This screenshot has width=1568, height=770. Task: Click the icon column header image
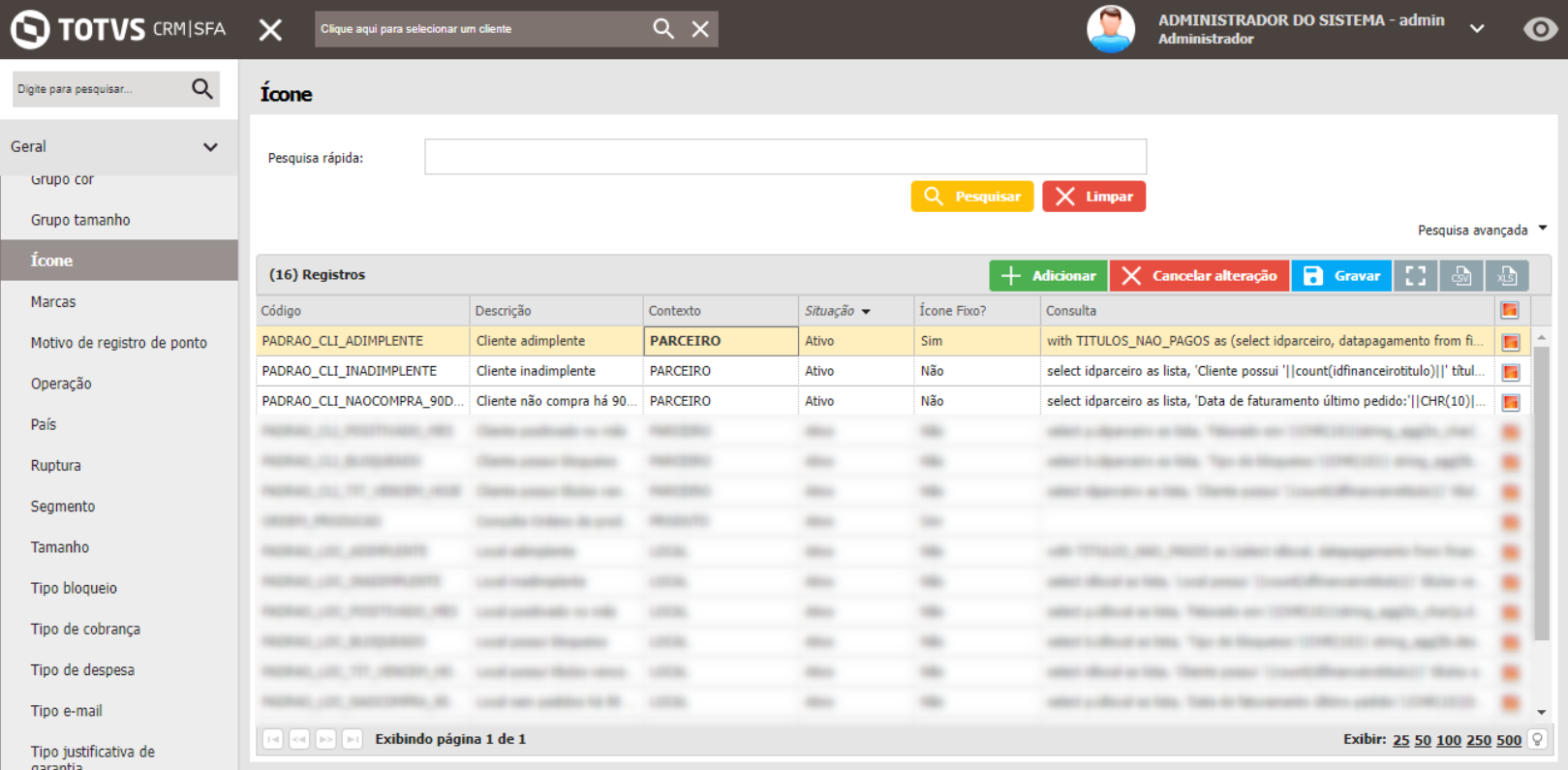click(x=1510, y=310)
